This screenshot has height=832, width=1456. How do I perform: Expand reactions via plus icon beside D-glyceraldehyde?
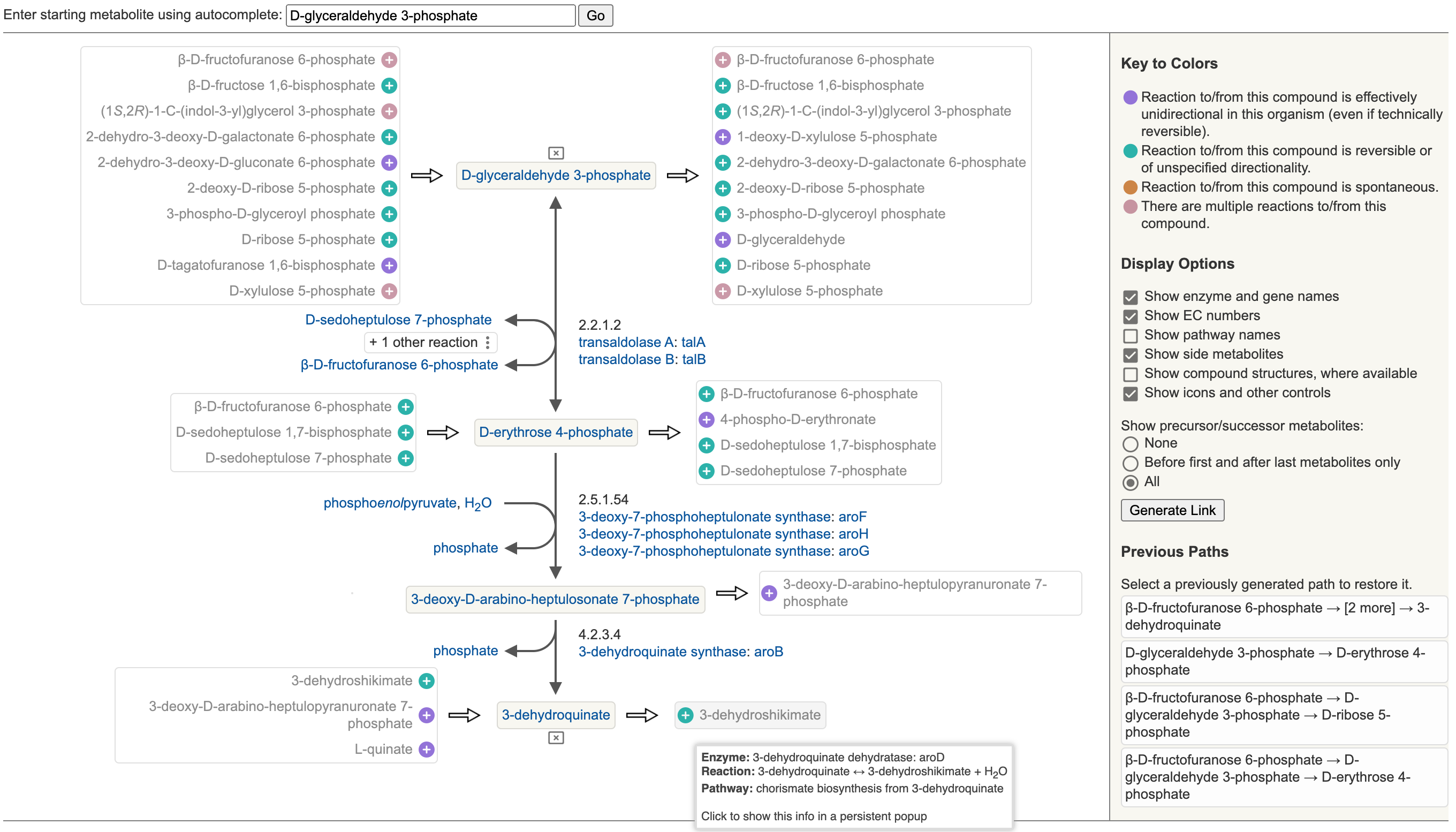(x=723, y=239)
